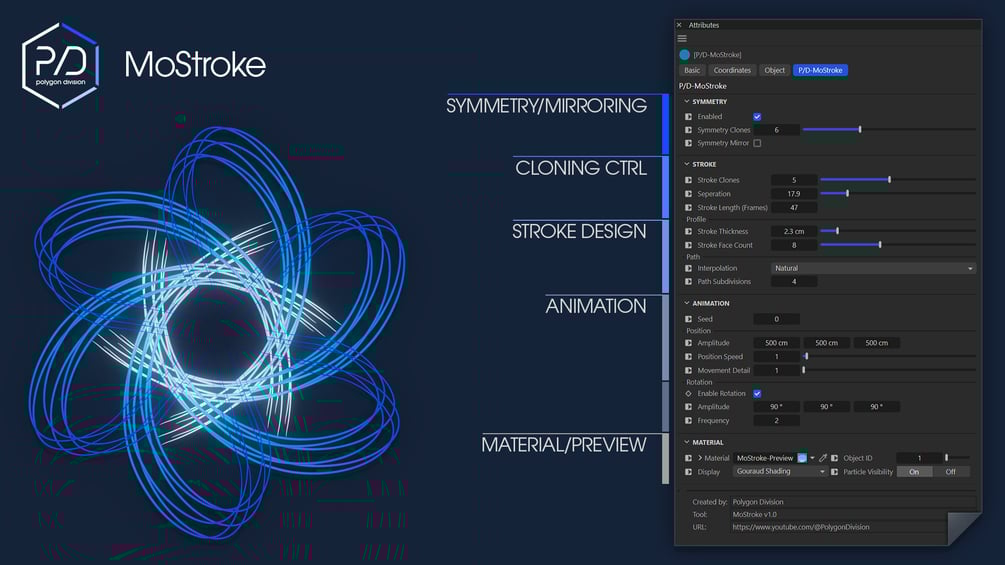Click the Polygon Division hexagon logo
Viewport: 1005px width, 565px height.
tap(60, 65)
